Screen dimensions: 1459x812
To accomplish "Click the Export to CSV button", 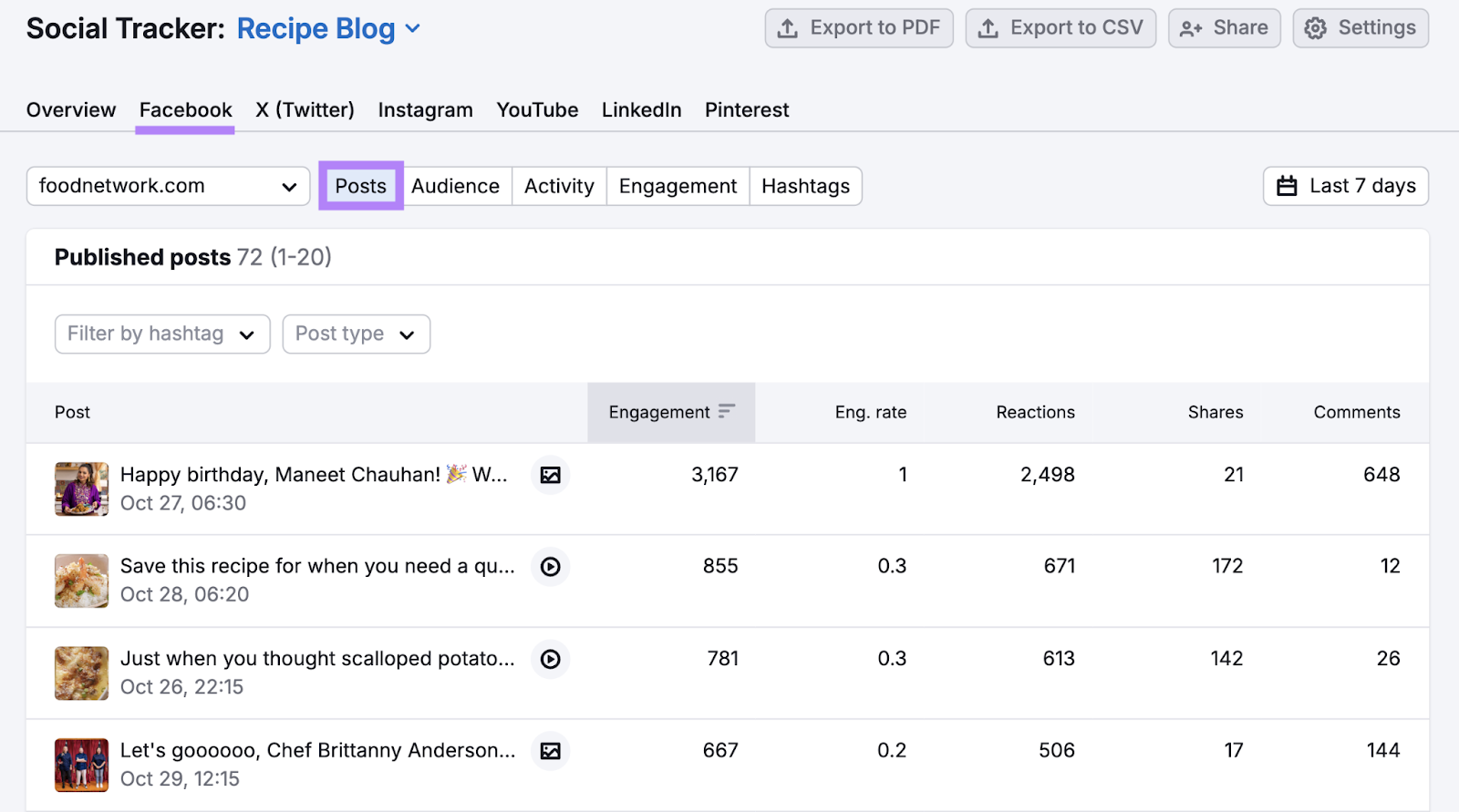I will (1061, 28).
